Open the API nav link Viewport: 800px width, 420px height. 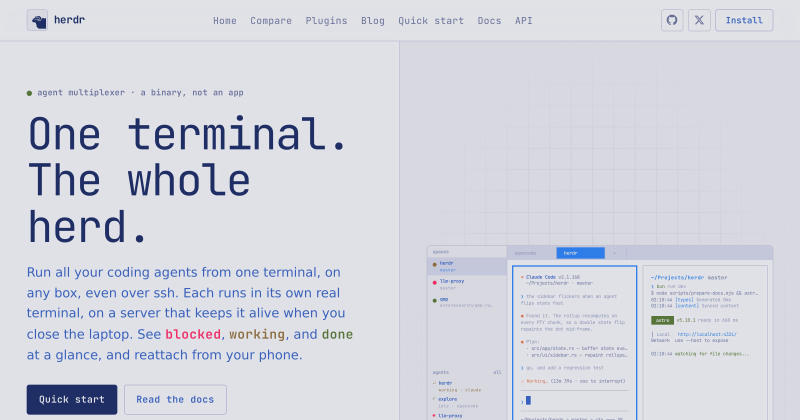click(x=523, y=21)
